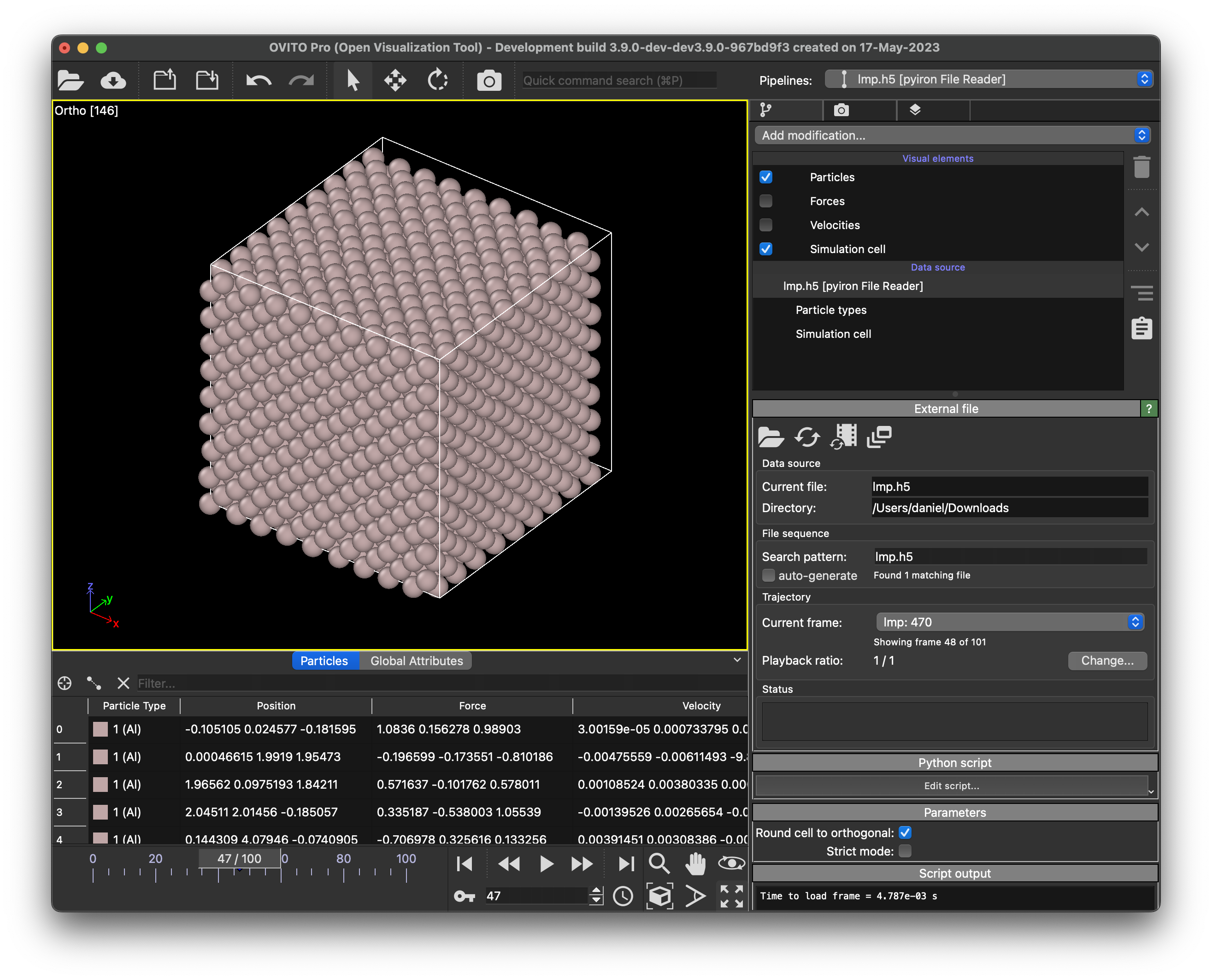Select the rotate mode tool icon

[x=437, y=80]
